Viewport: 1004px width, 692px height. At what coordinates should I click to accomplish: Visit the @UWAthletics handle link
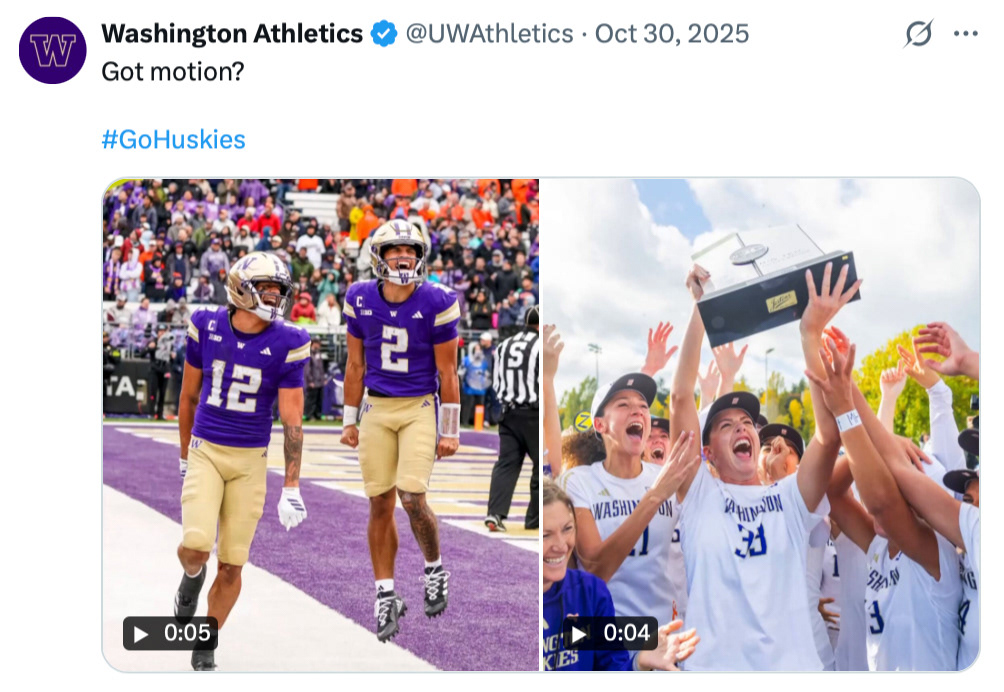pyautogui.click(x=488, y=34)
